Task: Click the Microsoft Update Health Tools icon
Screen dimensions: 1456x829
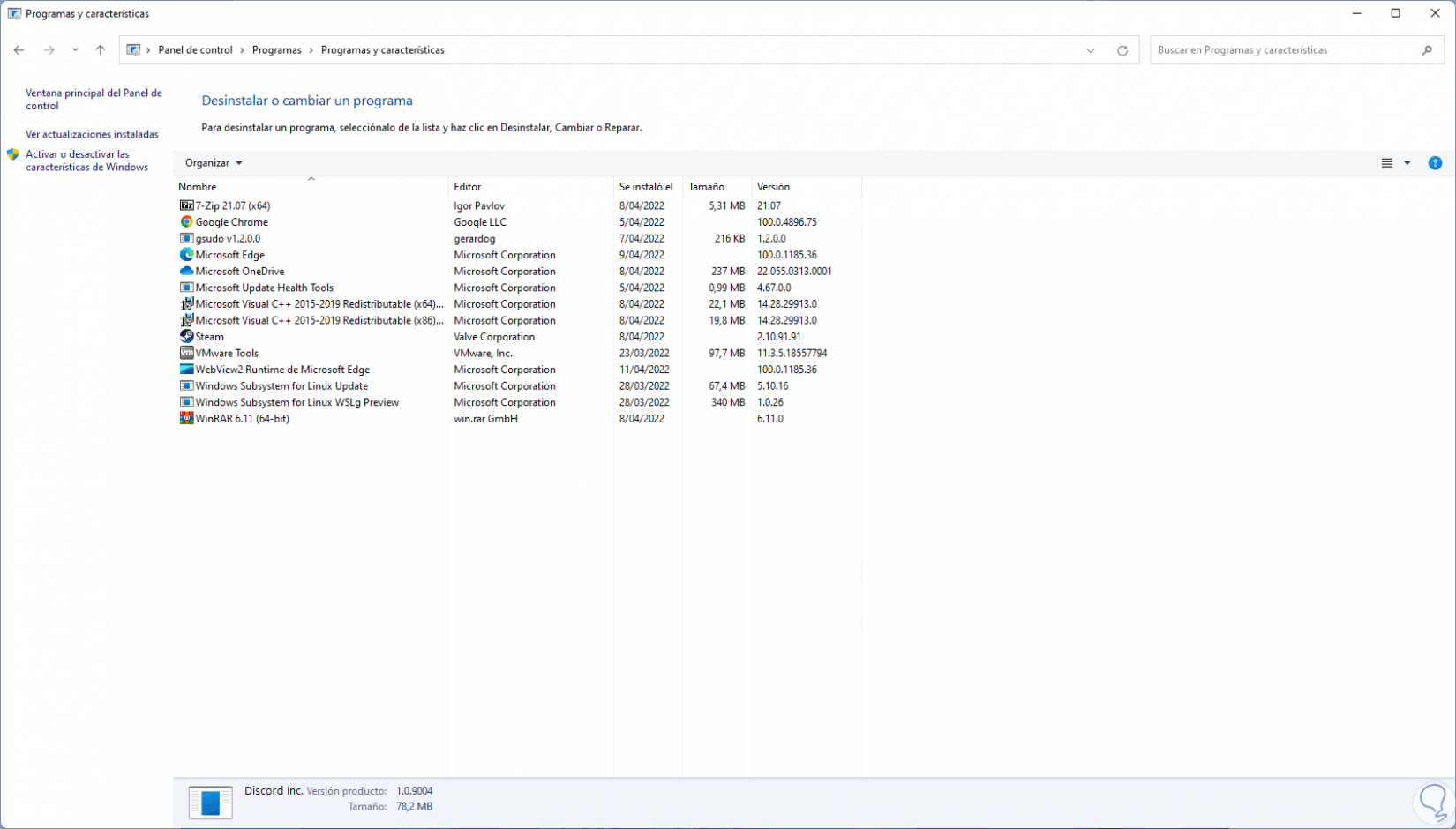Action: [186, 288]
